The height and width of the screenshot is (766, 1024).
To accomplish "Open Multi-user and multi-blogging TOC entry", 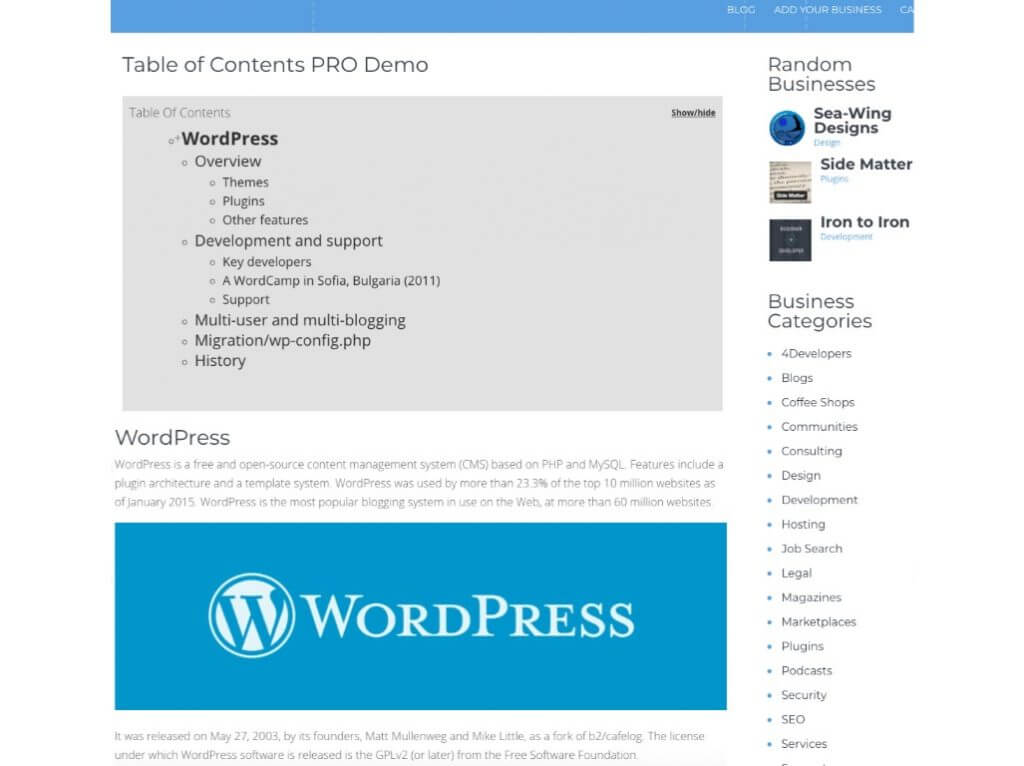I will 299,320.
